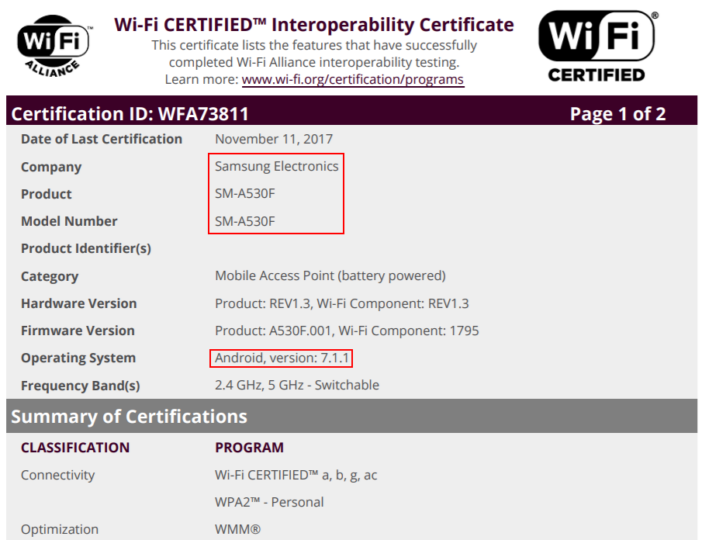The image size is (702, 540).
Task: Select the Wi-Fi CERTIFIED a, b, g, ac entry
Action: [296, 475]
